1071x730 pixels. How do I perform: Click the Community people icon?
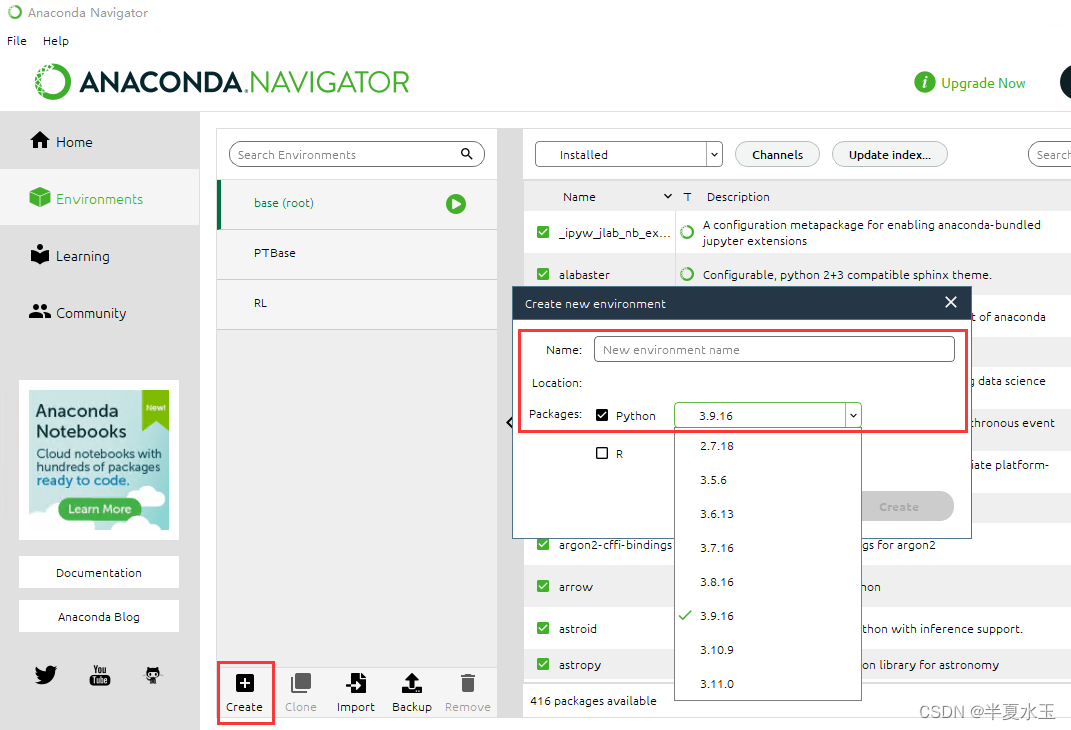(40, 311)
